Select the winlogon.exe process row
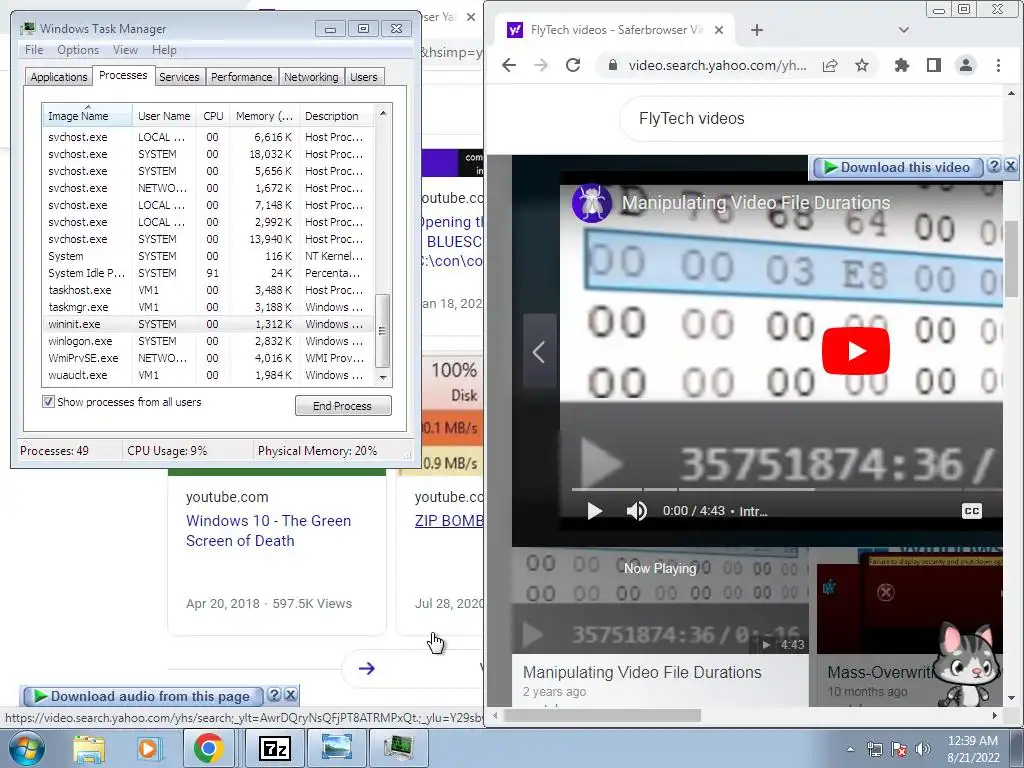Image resolution: width=1024 pixels, height=768 pixels. click(x=208, y=341)
